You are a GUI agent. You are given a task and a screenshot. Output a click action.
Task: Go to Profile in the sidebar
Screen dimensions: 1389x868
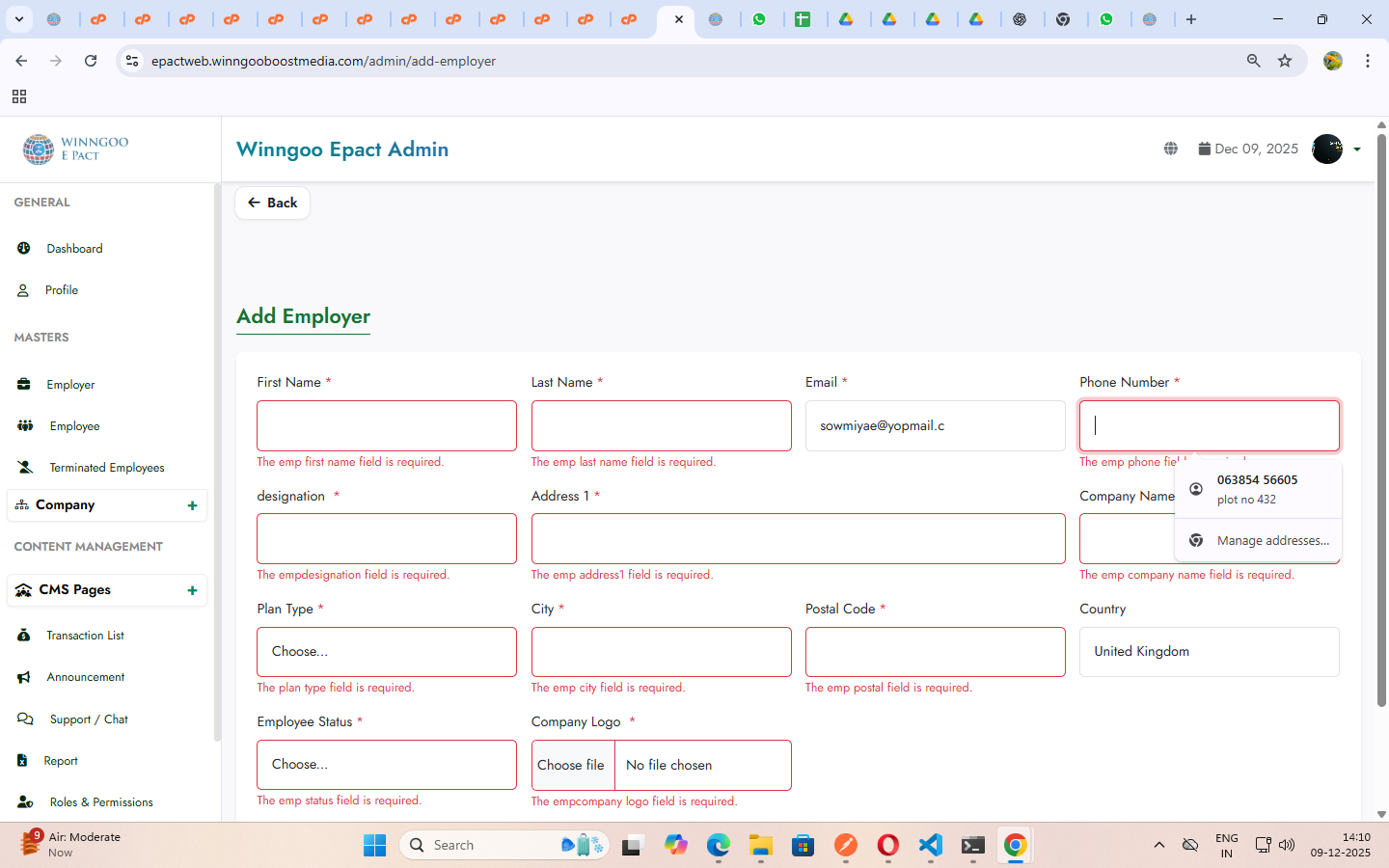tap(61, 290)
